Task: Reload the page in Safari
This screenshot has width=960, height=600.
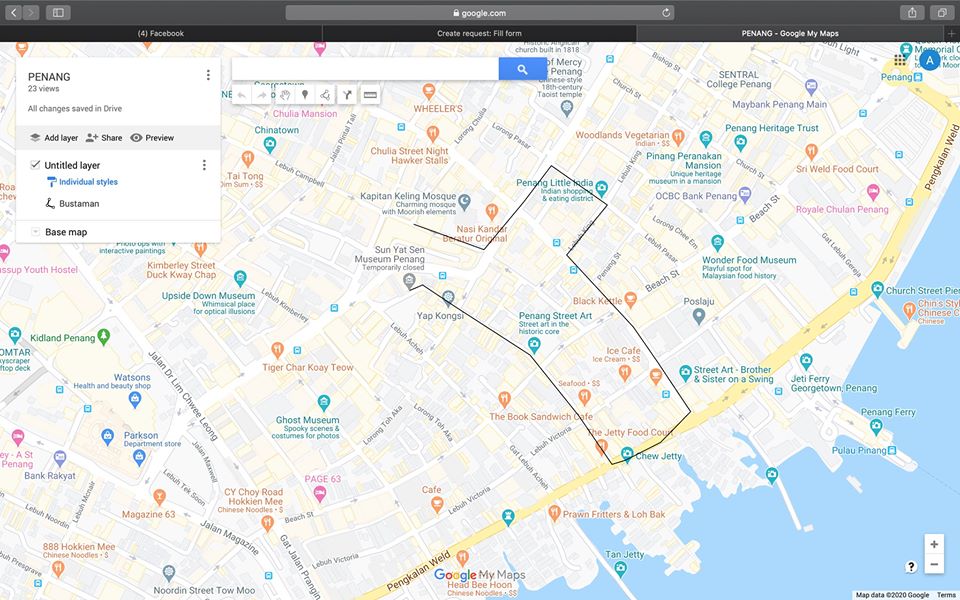Action: pyautogui.click(x=666, y=12)
